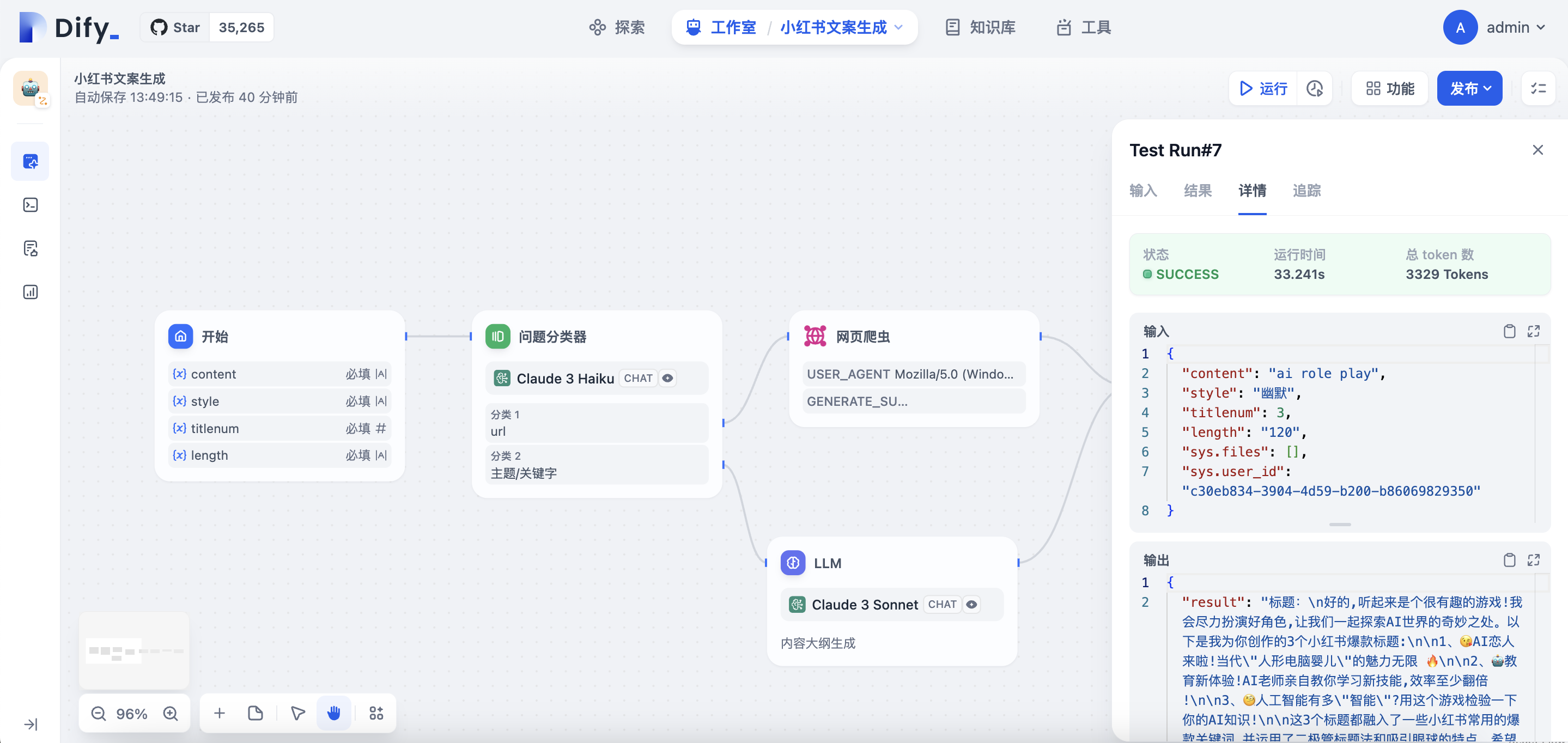Toggle eye icon on Claude 3 Haiku
The height and width of the screenshot is (743, 1568).
point(668,378)
